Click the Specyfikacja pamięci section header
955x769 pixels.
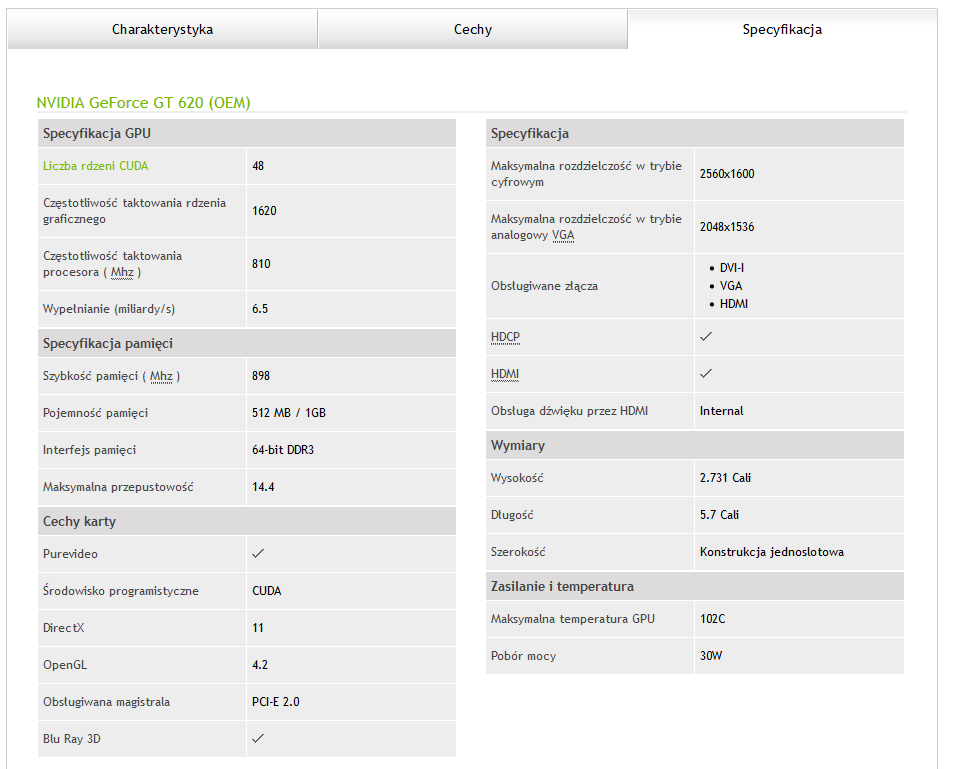click(247, 343)
